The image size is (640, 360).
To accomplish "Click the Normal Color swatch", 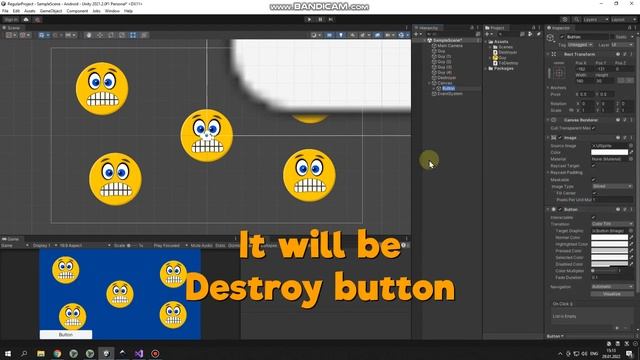I will 609,237.
